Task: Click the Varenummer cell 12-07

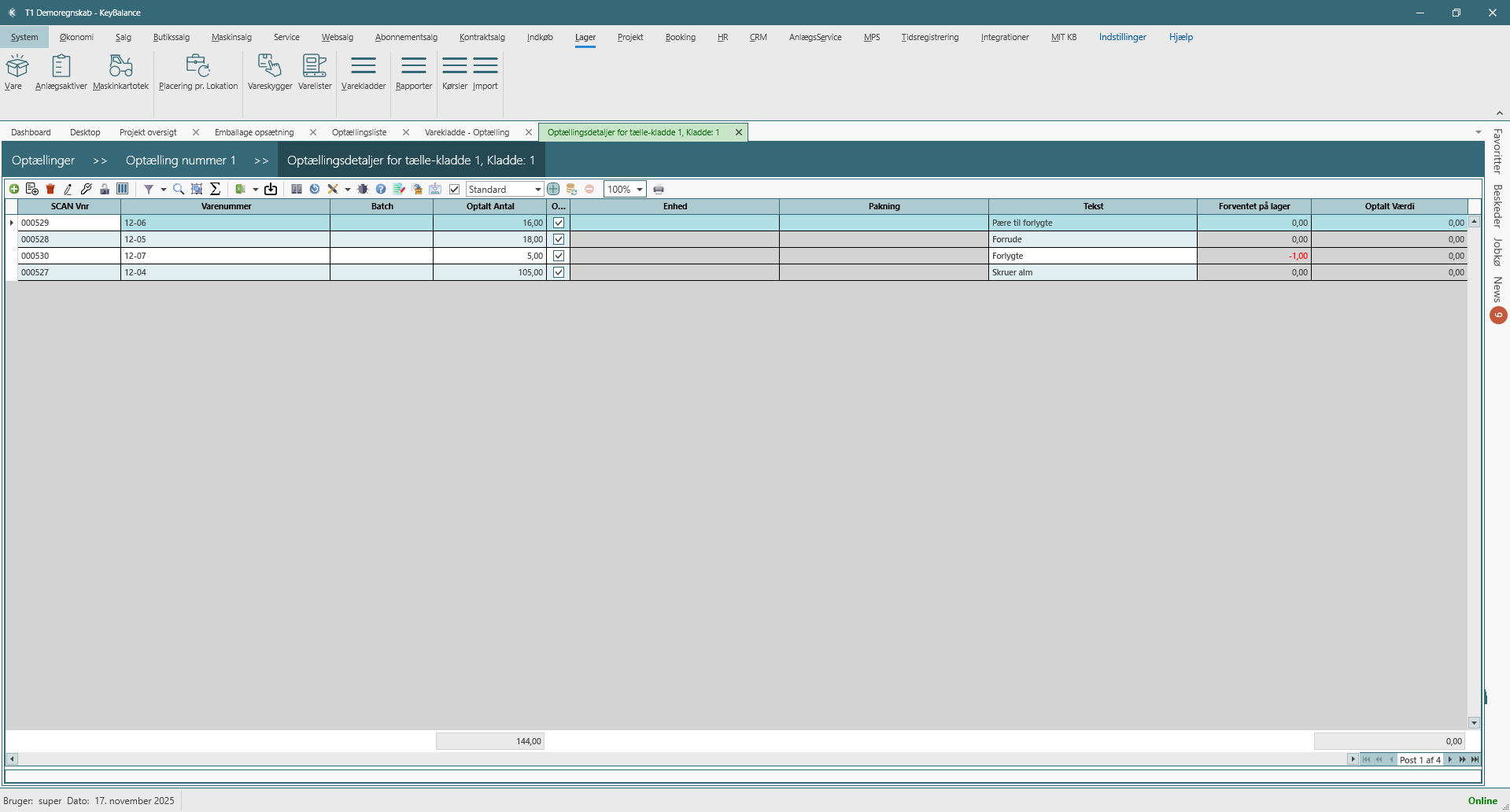Action: (x=225, y=256)
